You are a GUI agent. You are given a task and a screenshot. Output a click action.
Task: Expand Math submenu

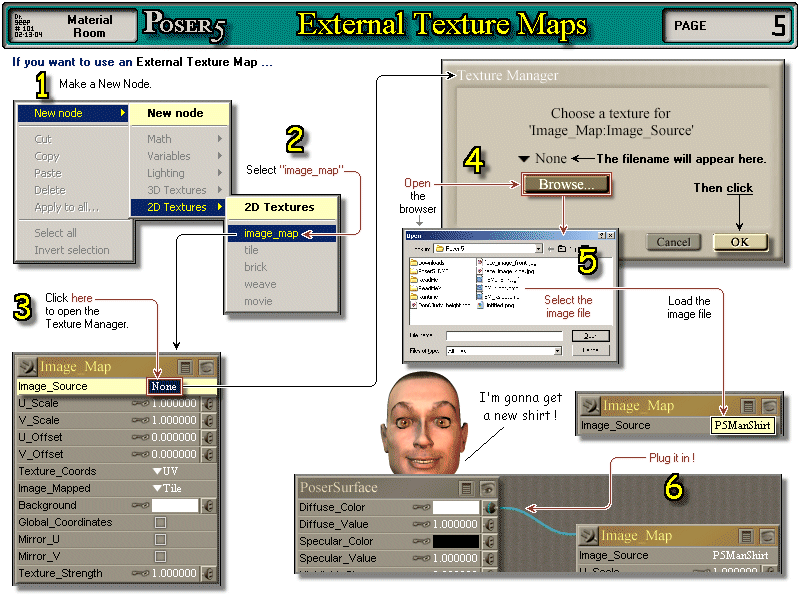tap(180, 139)
